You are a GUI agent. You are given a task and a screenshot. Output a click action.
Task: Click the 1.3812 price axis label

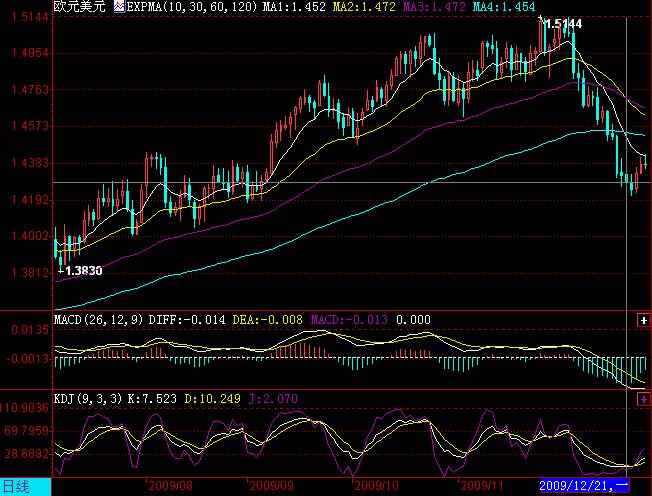(x=30, y=273)
